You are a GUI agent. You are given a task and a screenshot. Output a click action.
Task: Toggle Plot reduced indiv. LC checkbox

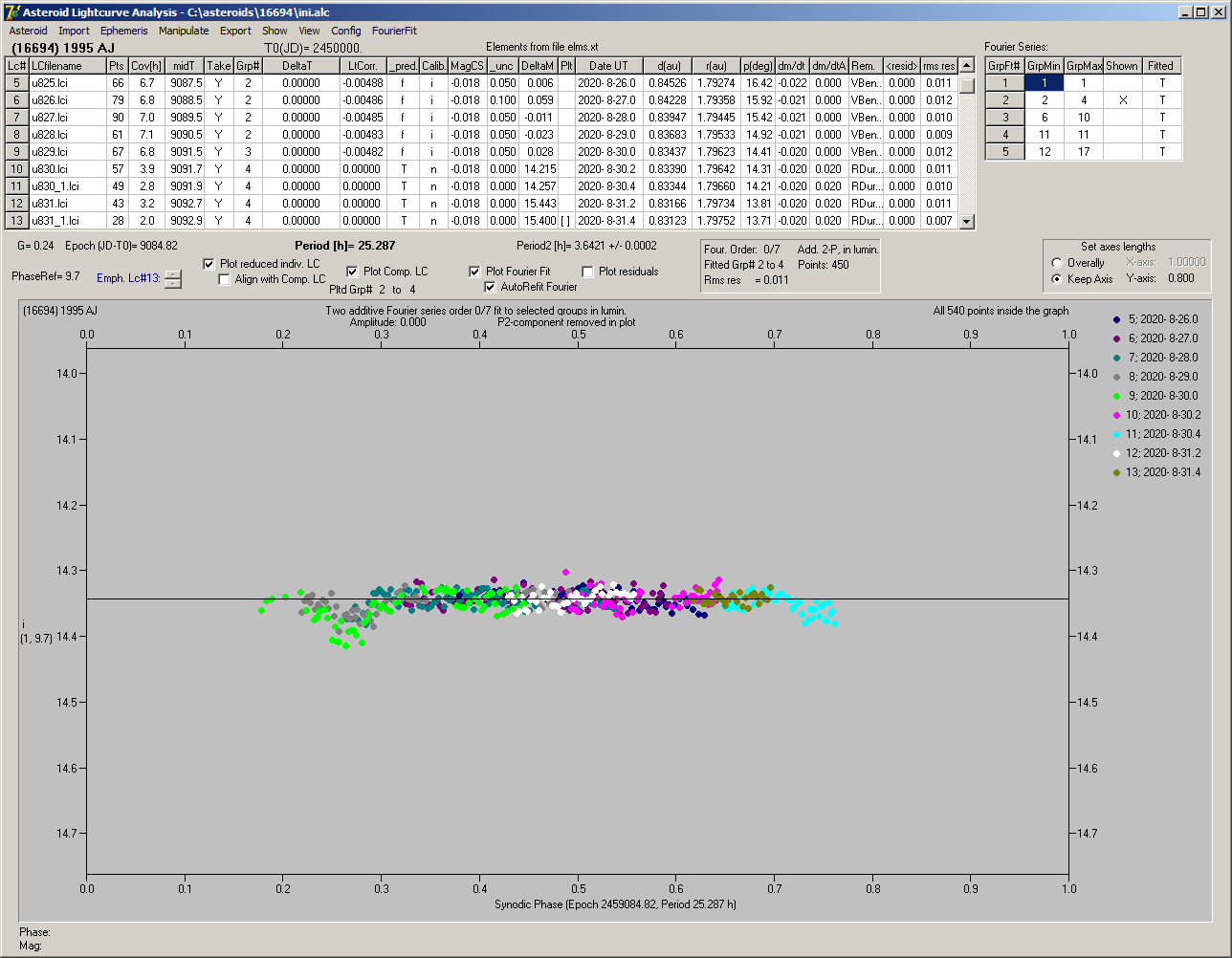[x=209, y=264]
